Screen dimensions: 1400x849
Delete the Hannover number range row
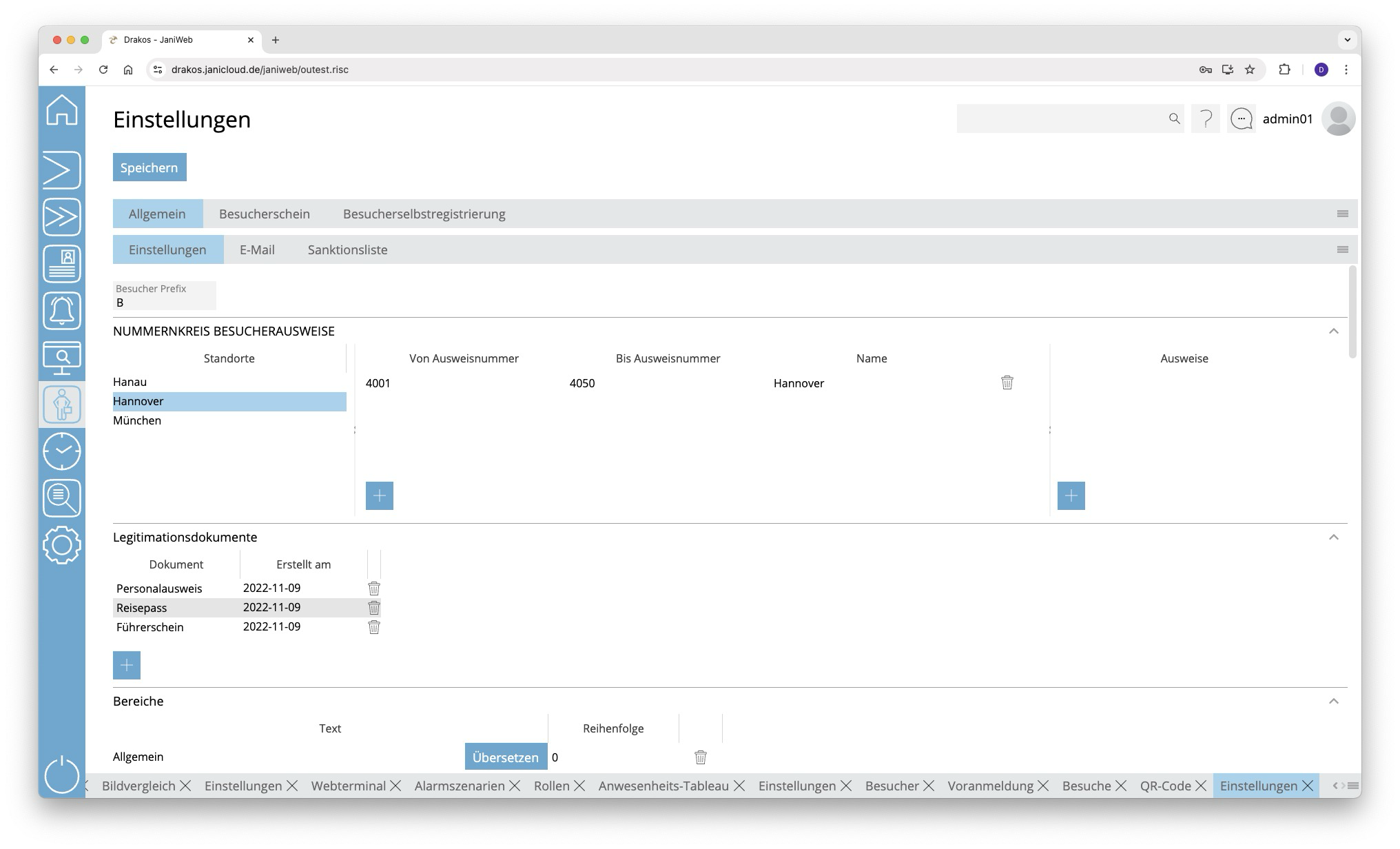tap(1007, 382)
